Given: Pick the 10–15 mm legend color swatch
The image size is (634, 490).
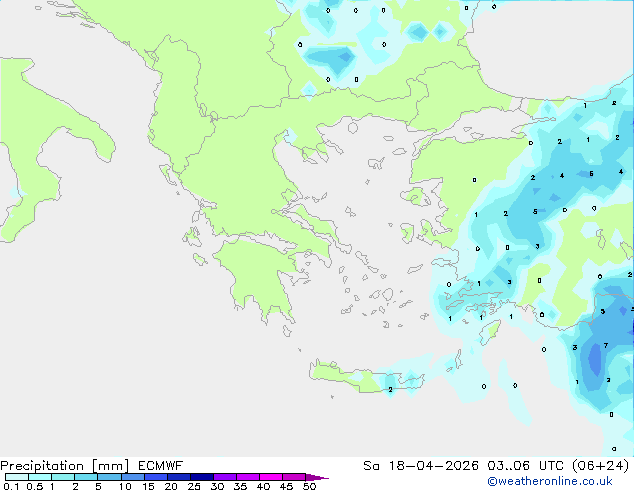Looking at the screenshot, I should pos(132,477).
